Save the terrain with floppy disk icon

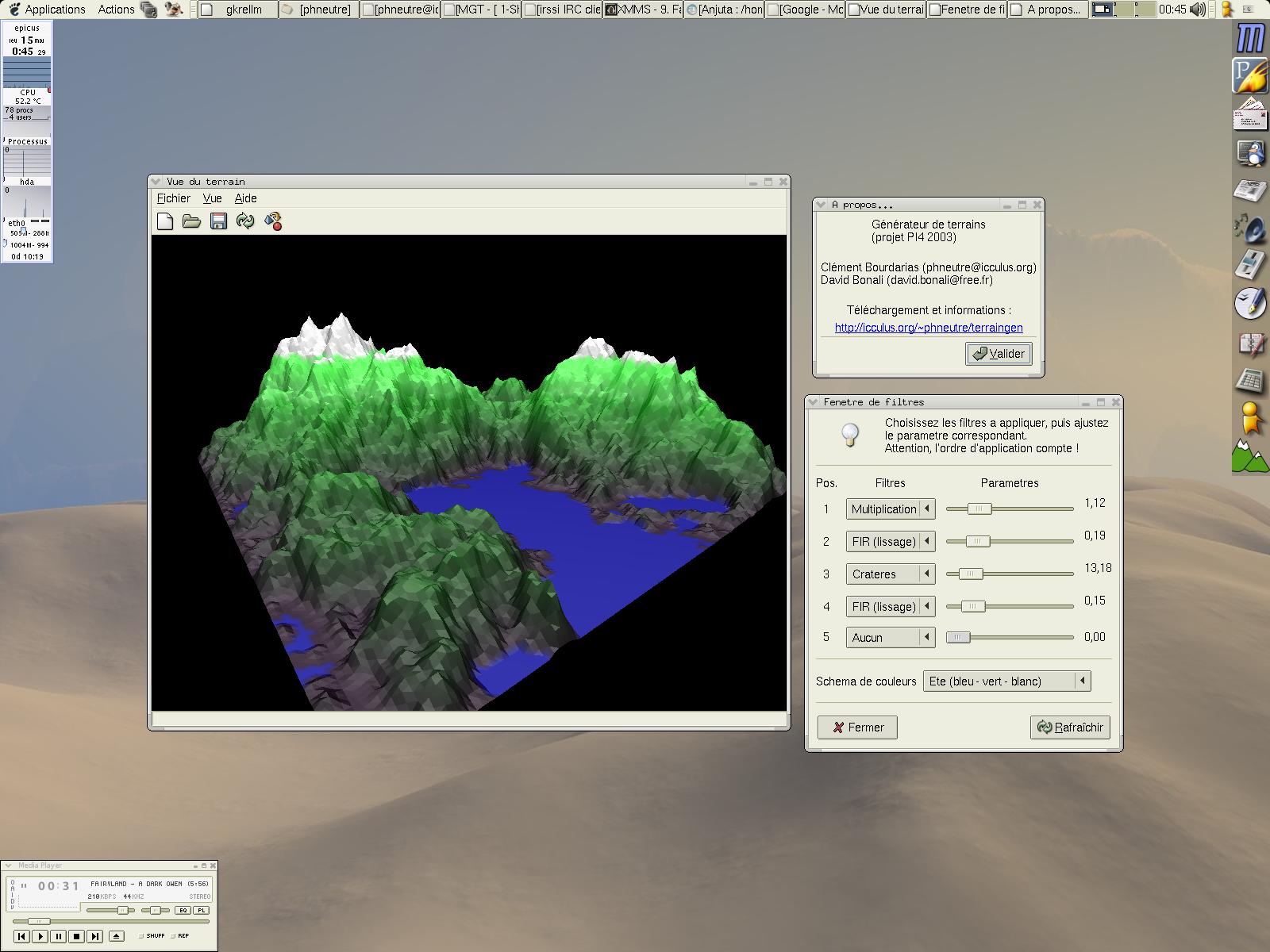218,221
